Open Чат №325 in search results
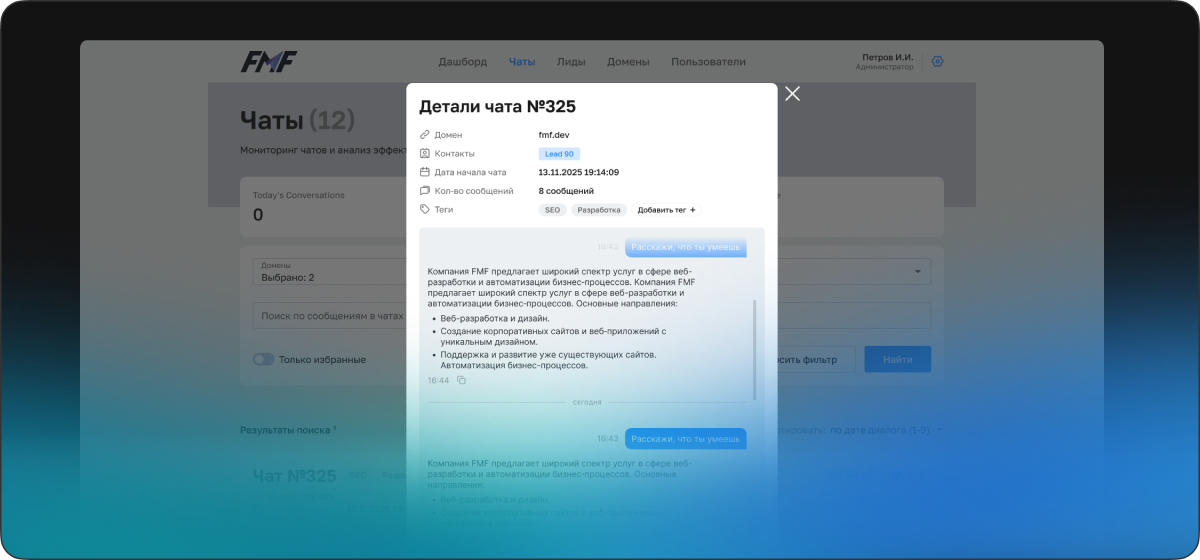This screenshot has height=560, width=1200. tap(294, 477)
